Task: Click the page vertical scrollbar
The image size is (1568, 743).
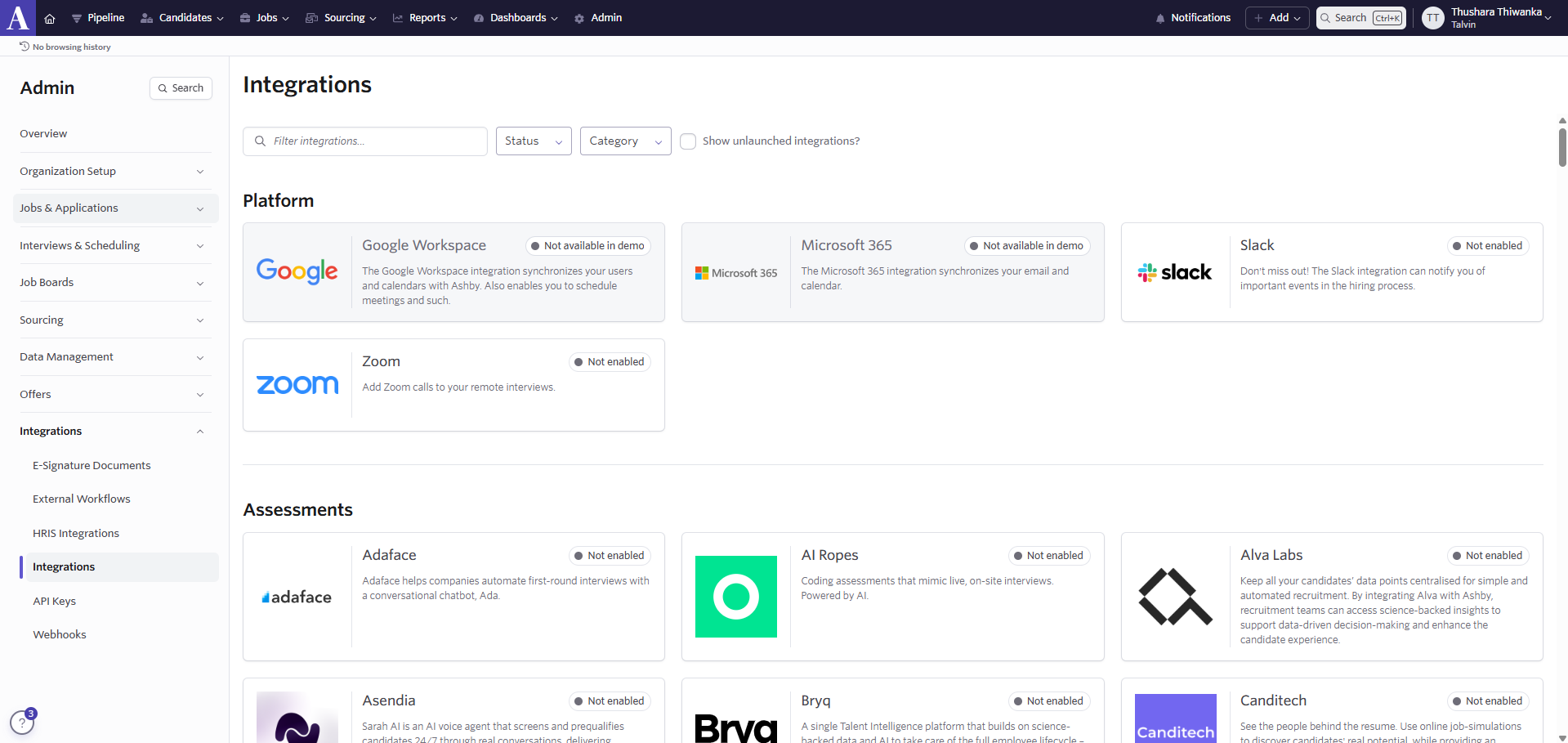Action: tap(1562, 148)
